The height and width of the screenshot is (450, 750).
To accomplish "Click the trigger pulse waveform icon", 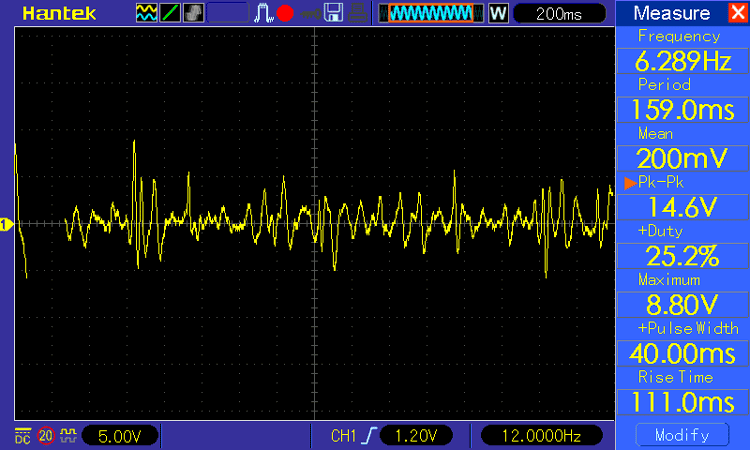I will [263, 13].
